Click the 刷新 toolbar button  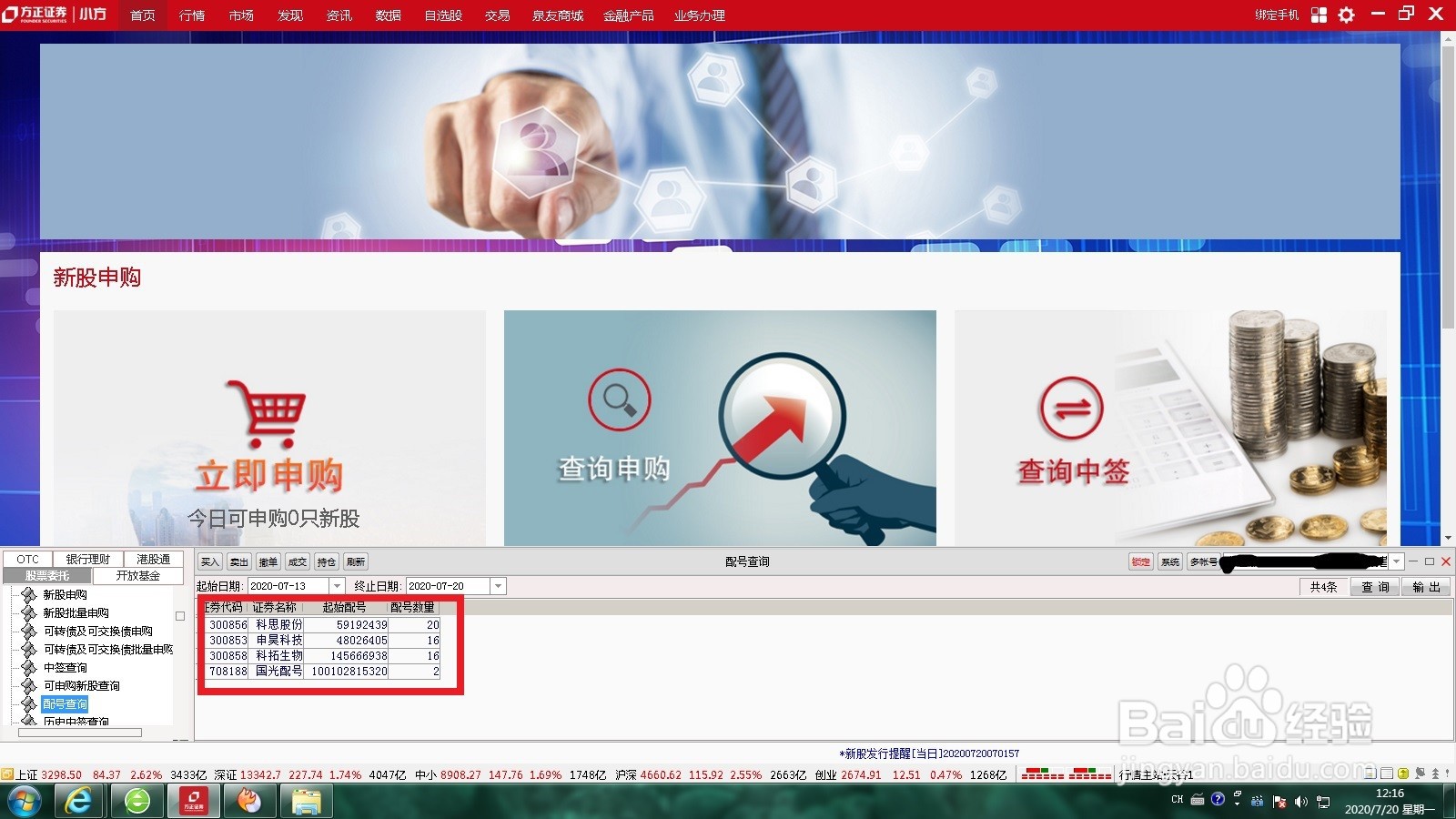356,561
